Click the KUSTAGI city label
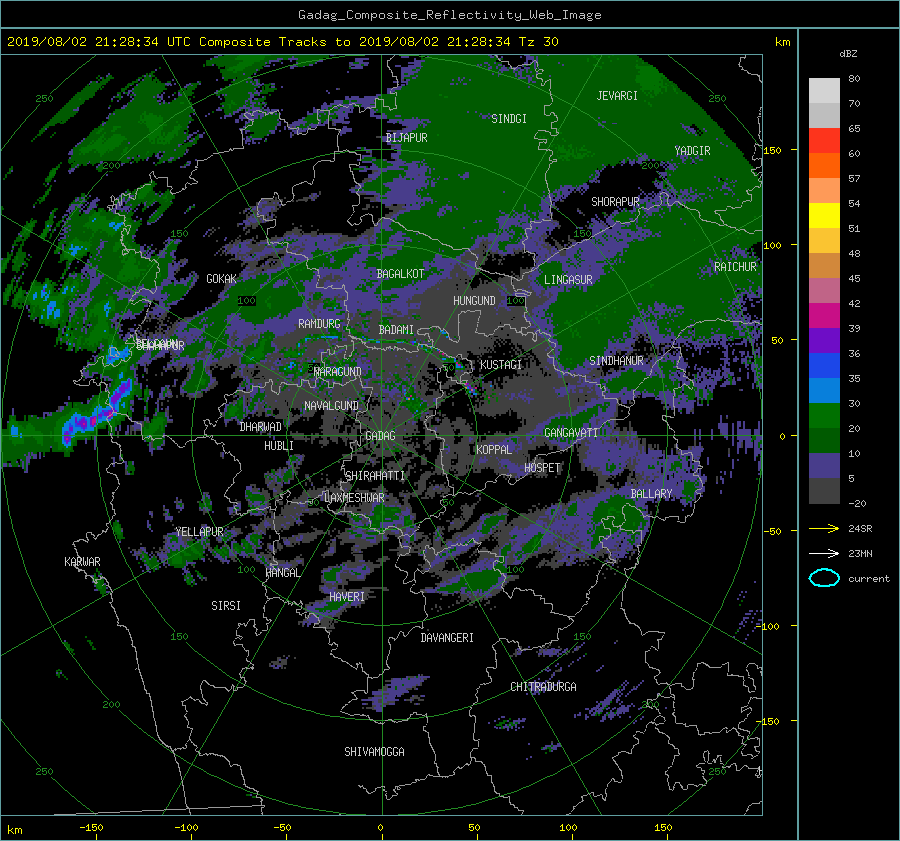 tap(501, 365)
